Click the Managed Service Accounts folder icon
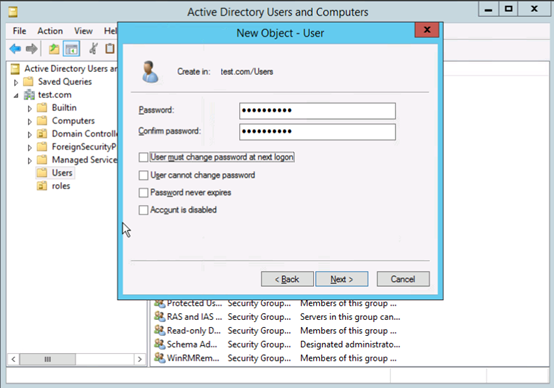Viewport: 554px width, 388px height. pyautogui.click(x=42, y=160)
